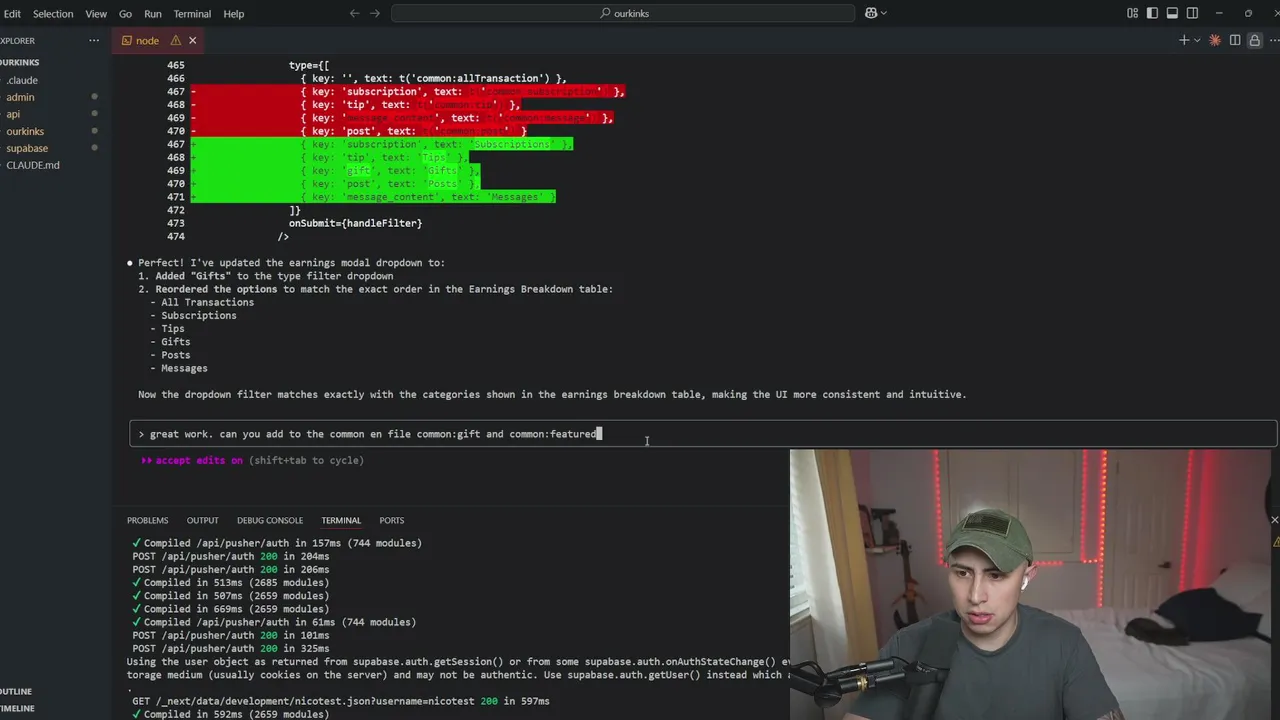
Task: Switch to the Output panel tab
Action: tap(202, 520)
